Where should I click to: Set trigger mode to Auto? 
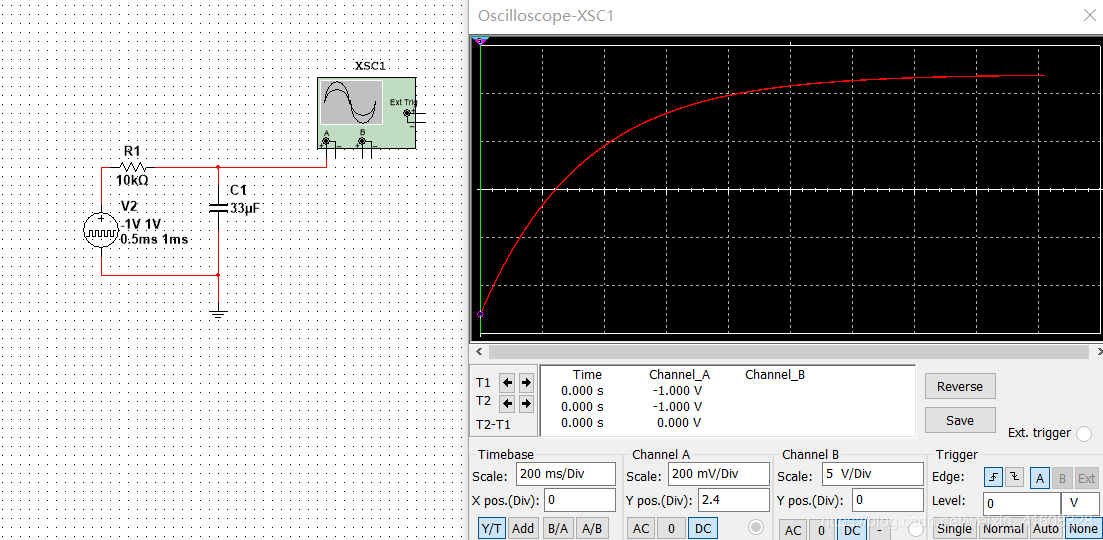point(1045,529)
